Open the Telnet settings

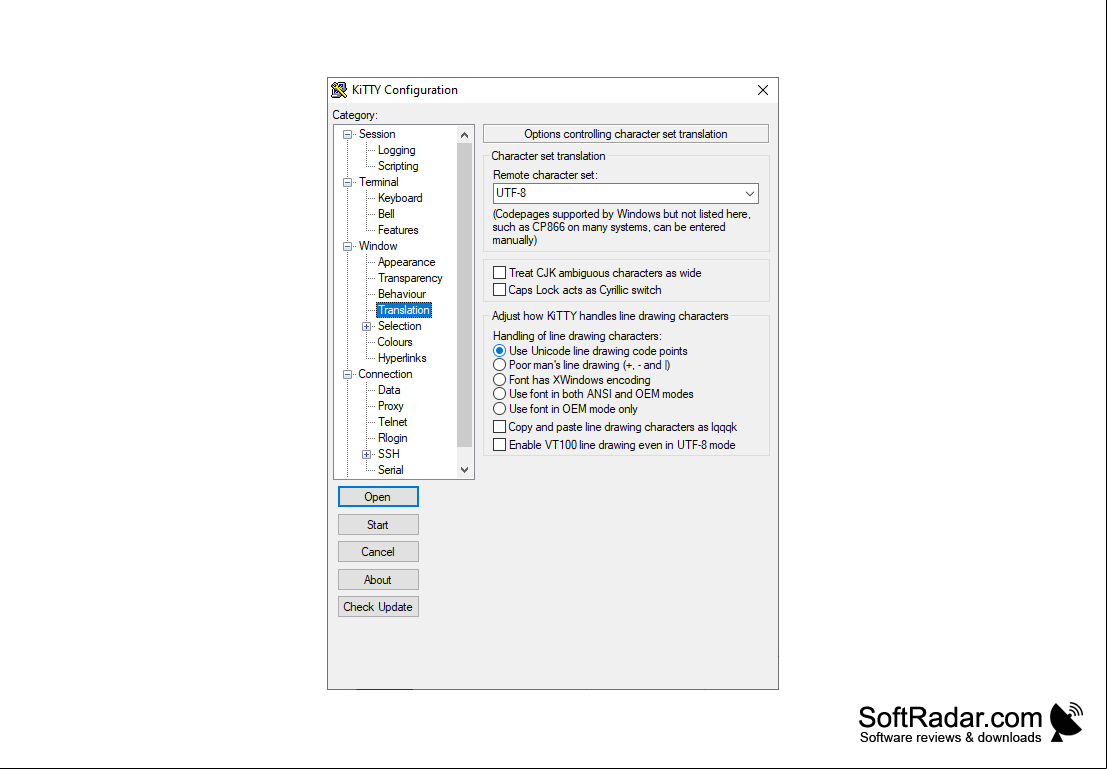pos(393,422)
